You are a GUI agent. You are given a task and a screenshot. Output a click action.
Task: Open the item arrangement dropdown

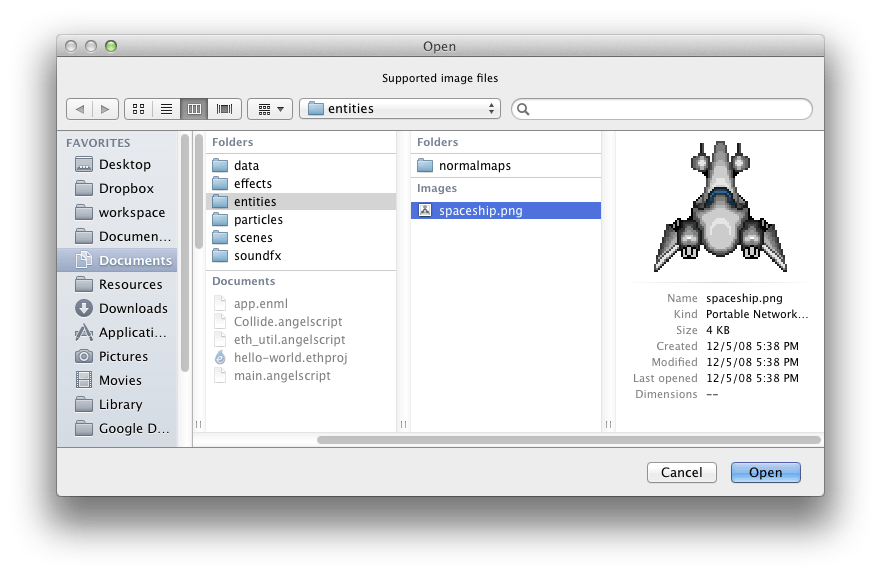(269, 108)
